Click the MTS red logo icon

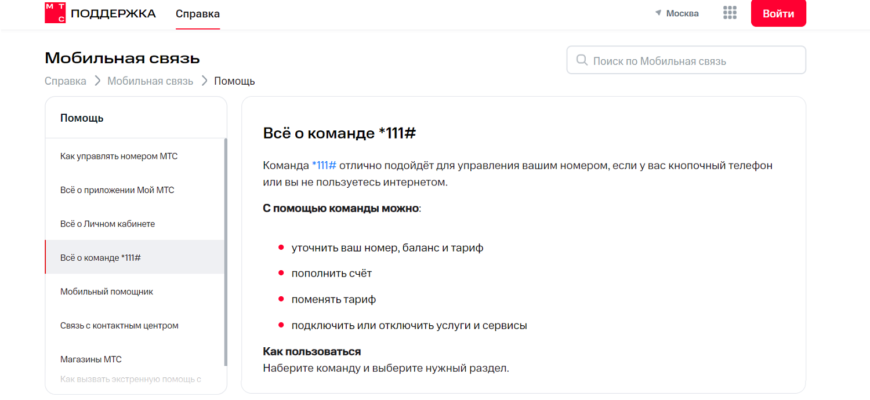pos(55,13)
